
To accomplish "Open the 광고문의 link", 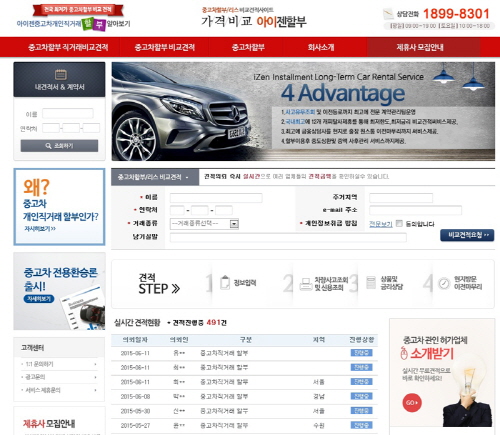I will (35, 377).
